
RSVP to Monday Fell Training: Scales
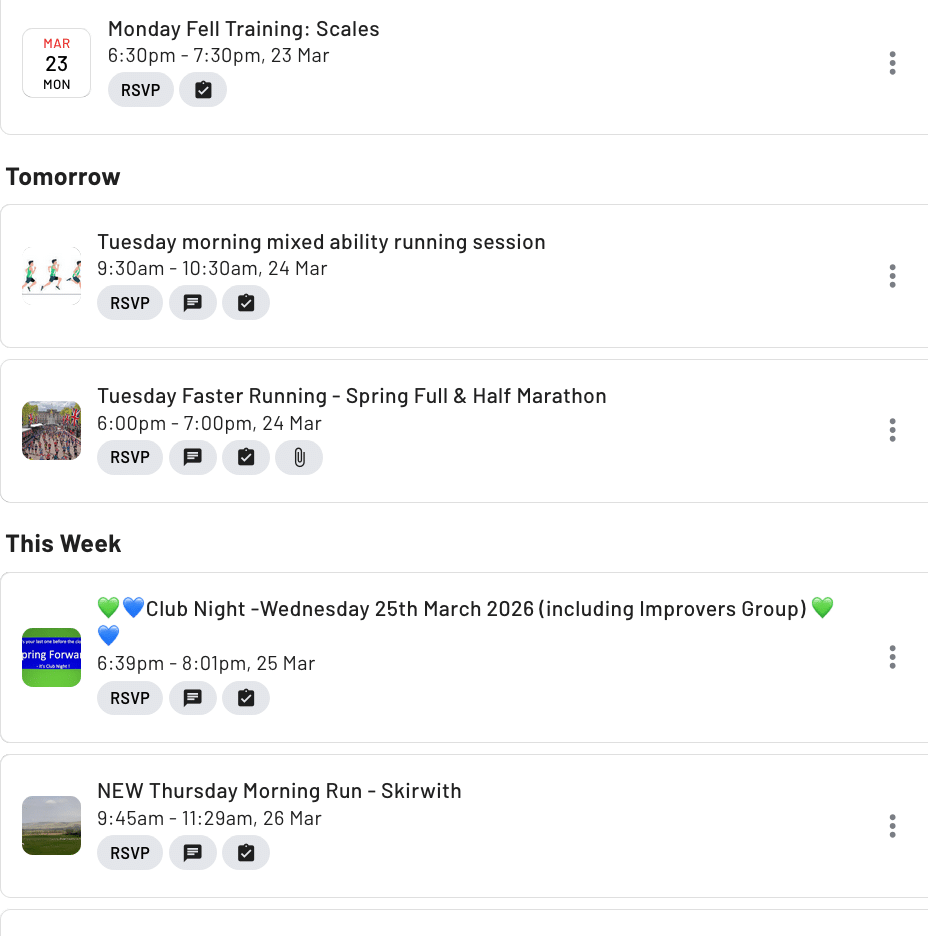(x=141, y=90)
